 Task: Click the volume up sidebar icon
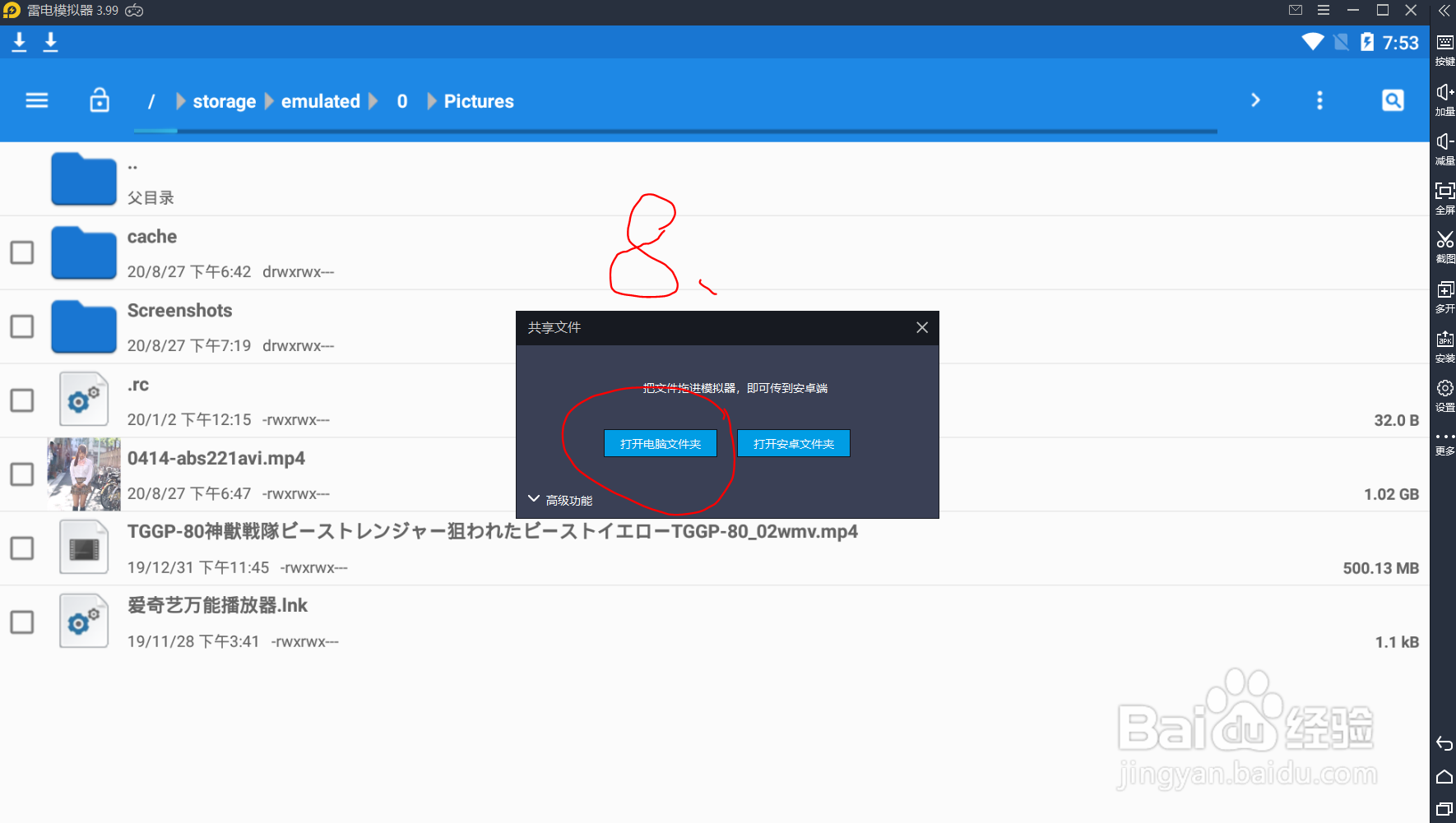click(x=1444, y=92)
